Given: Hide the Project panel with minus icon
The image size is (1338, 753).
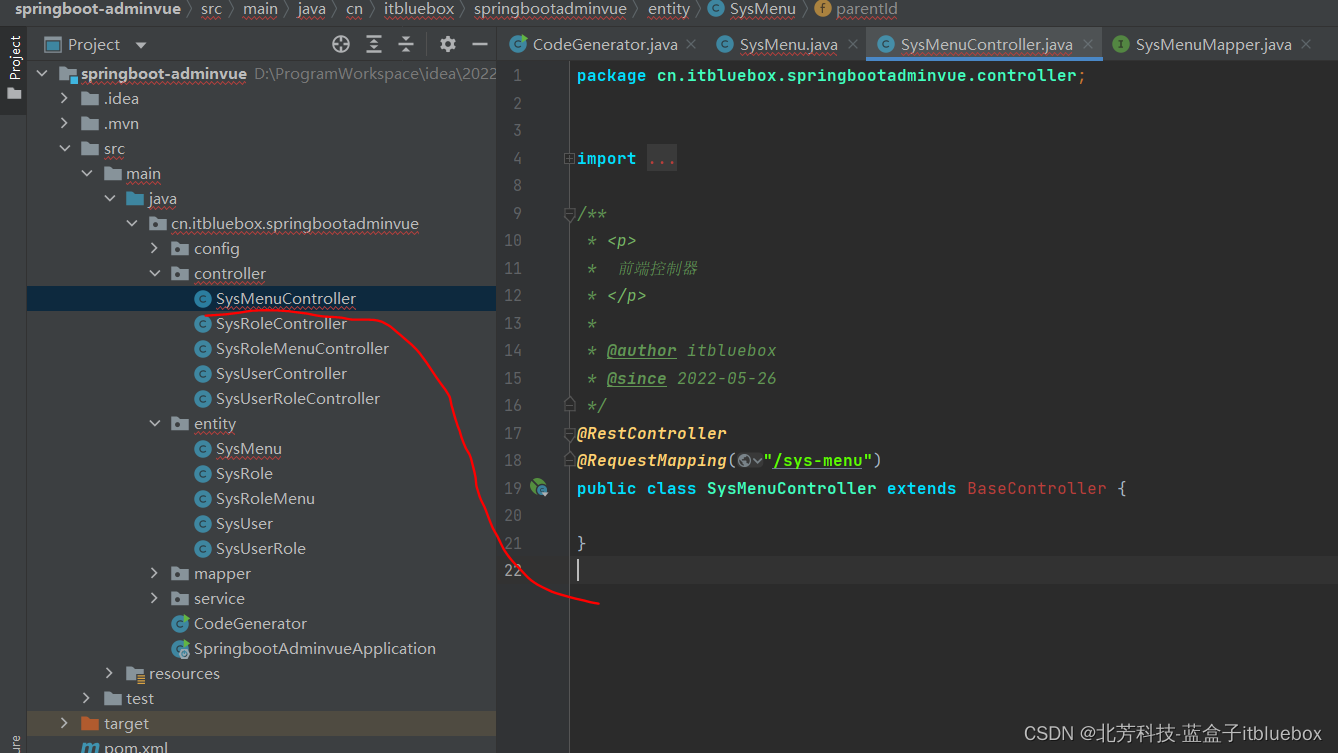Looking at the screenshot, I should tap(480, 44).
